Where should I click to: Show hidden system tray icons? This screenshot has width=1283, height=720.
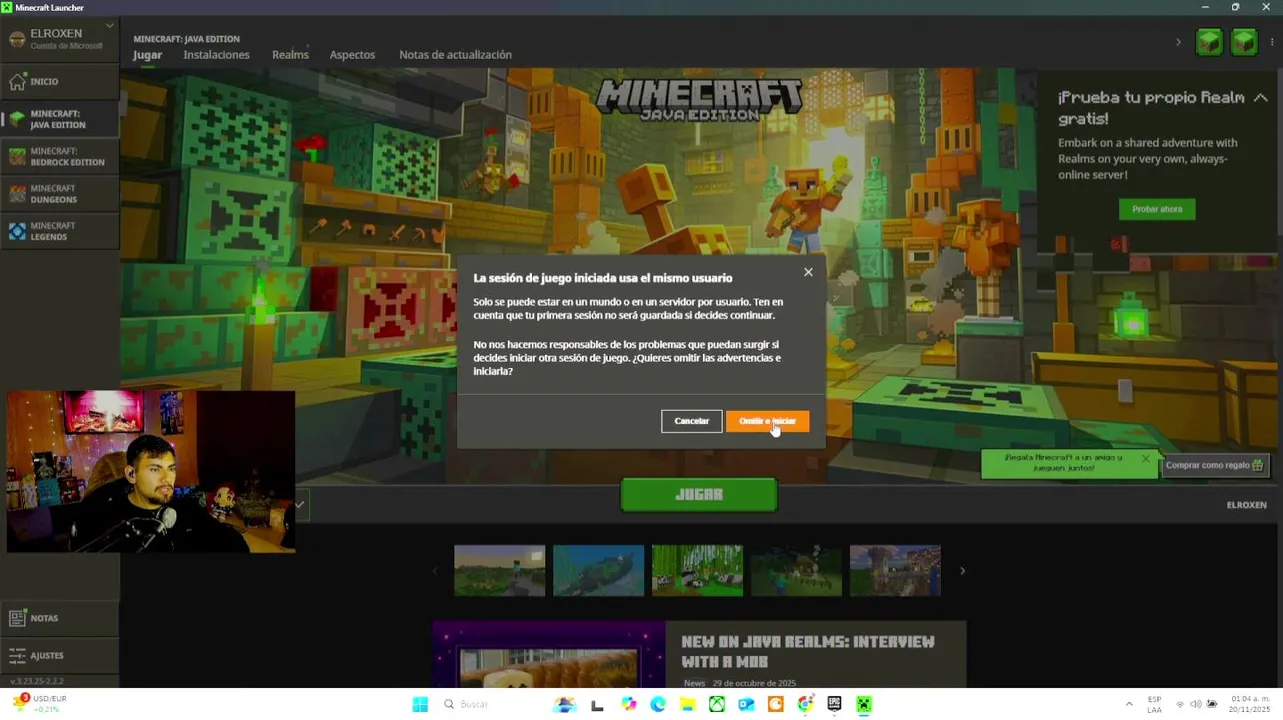click(x=1129, y=704)
